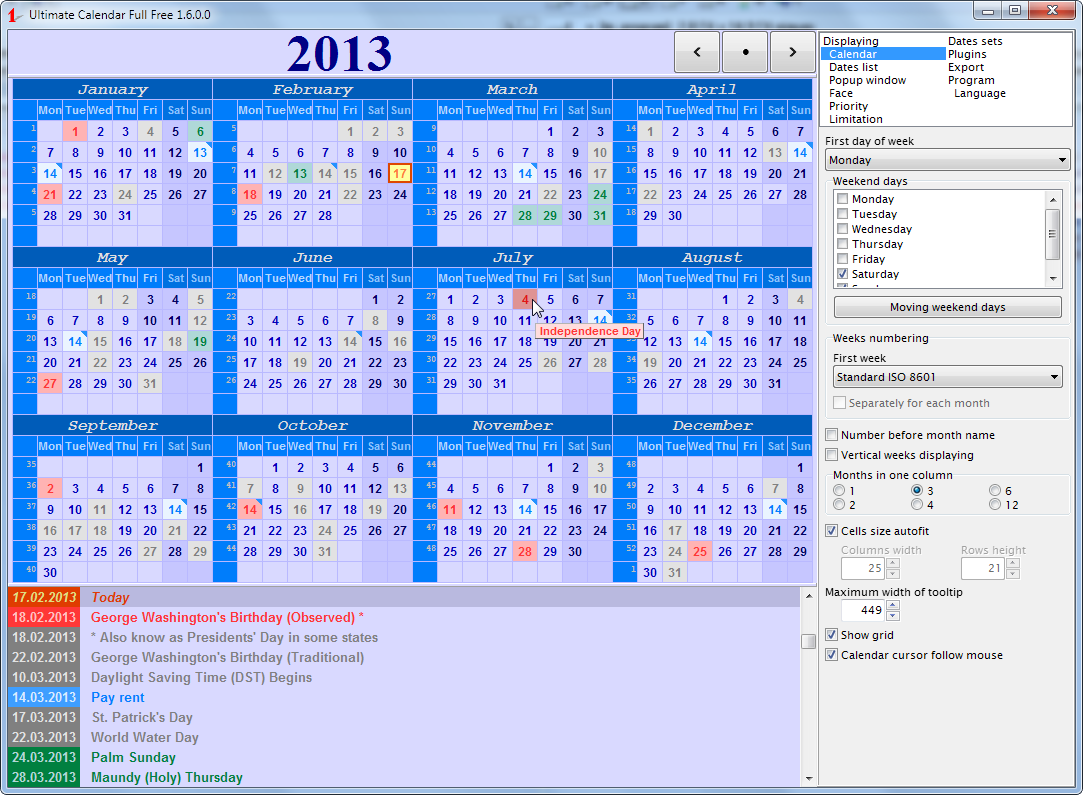Set Months in one column to 12
This screenshot has width=1083, height=795.
(x=995, y=505)
